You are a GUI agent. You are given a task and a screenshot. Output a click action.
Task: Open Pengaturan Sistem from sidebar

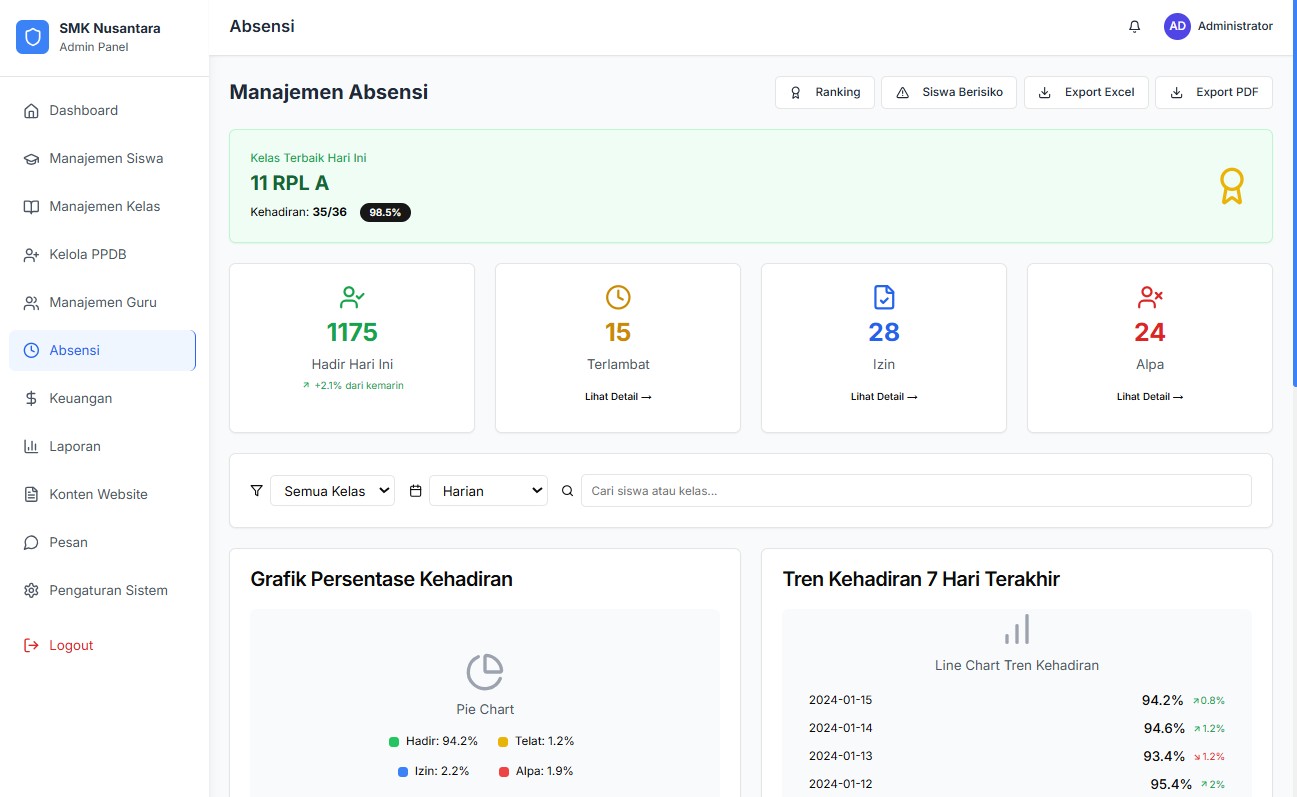108,590
